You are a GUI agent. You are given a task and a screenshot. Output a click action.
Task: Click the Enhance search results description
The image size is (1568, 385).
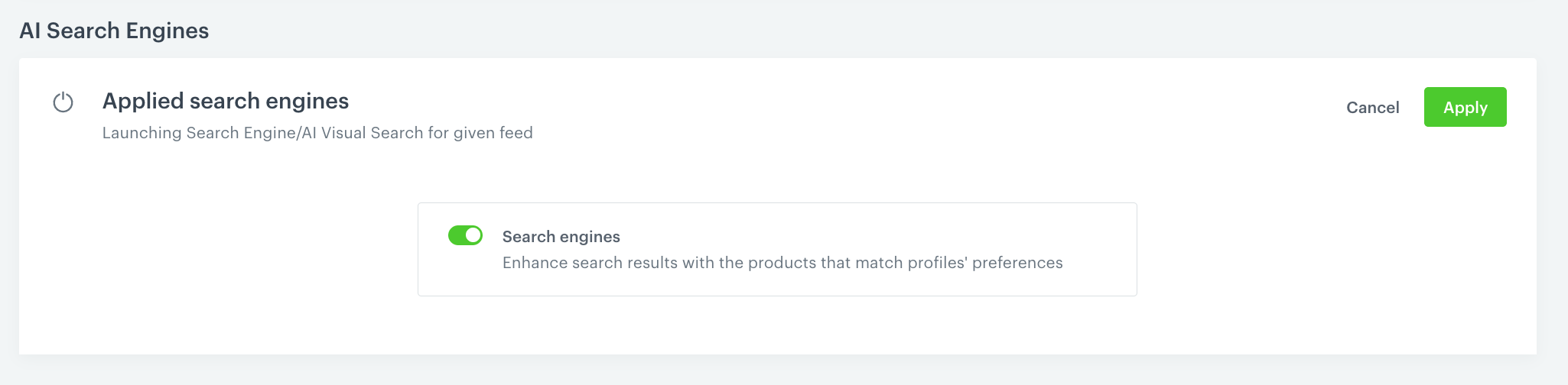click(x=782, y=263)
